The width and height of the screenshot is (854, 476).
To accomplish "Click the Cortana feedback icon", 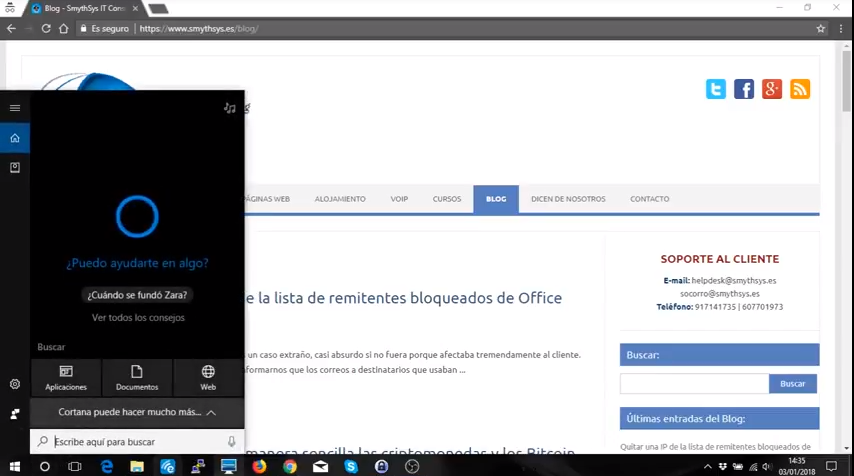I will coord(14,413).
